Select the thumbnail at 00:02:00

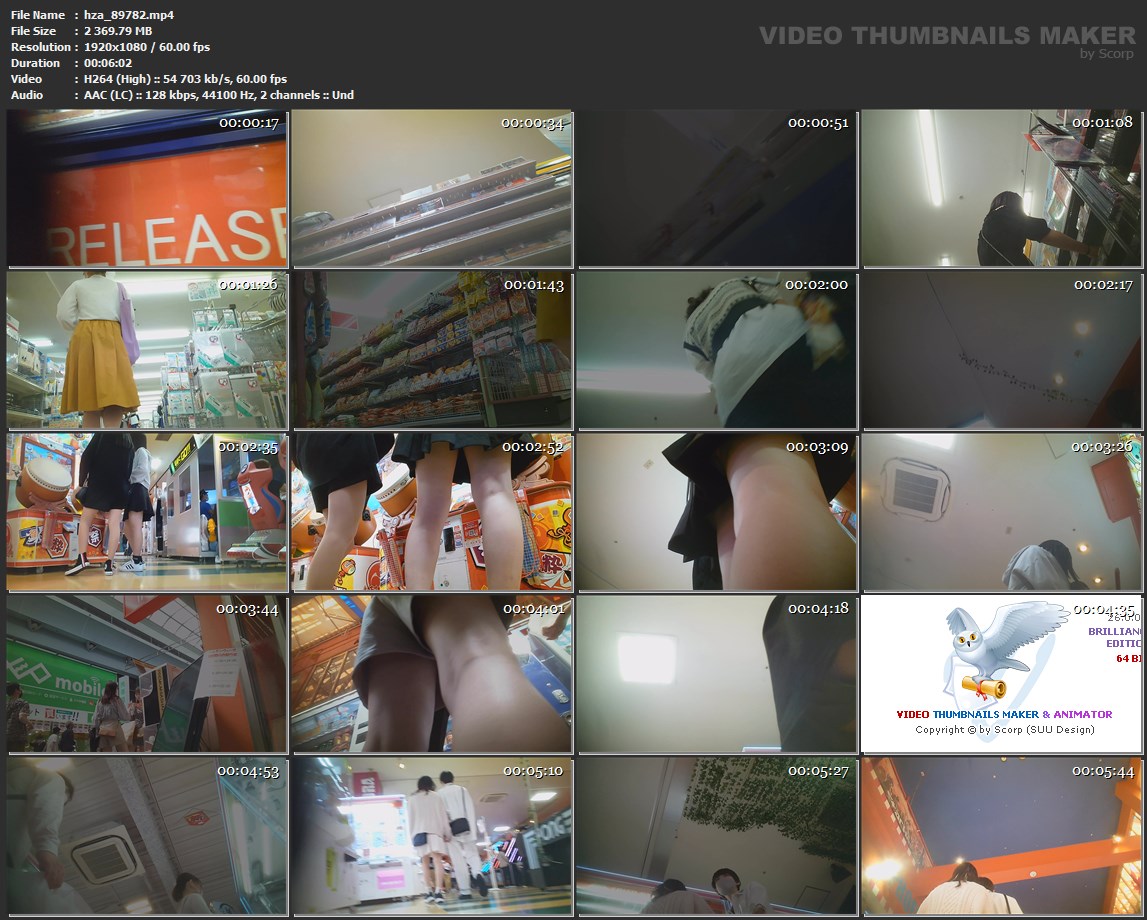click(x=717, y=350)
